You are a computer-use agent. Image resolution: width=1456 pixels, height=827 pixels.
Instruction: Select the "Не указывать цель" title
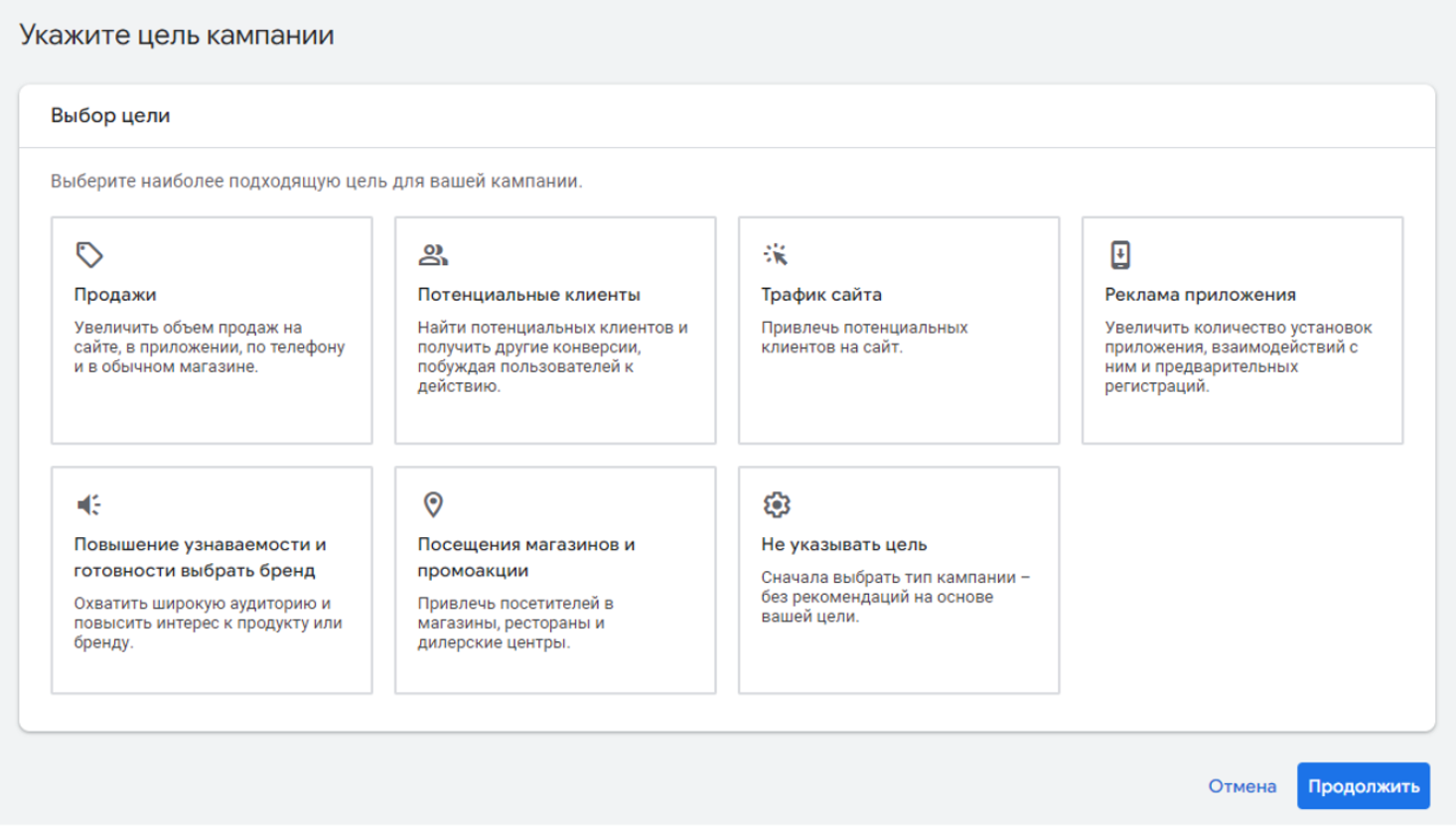(843, 545)
